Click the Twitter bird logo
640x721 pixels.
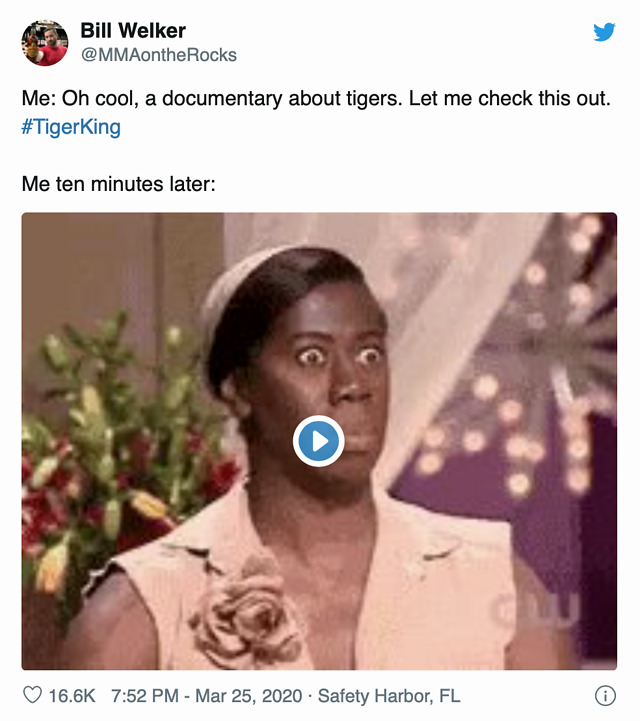(604, 32)
